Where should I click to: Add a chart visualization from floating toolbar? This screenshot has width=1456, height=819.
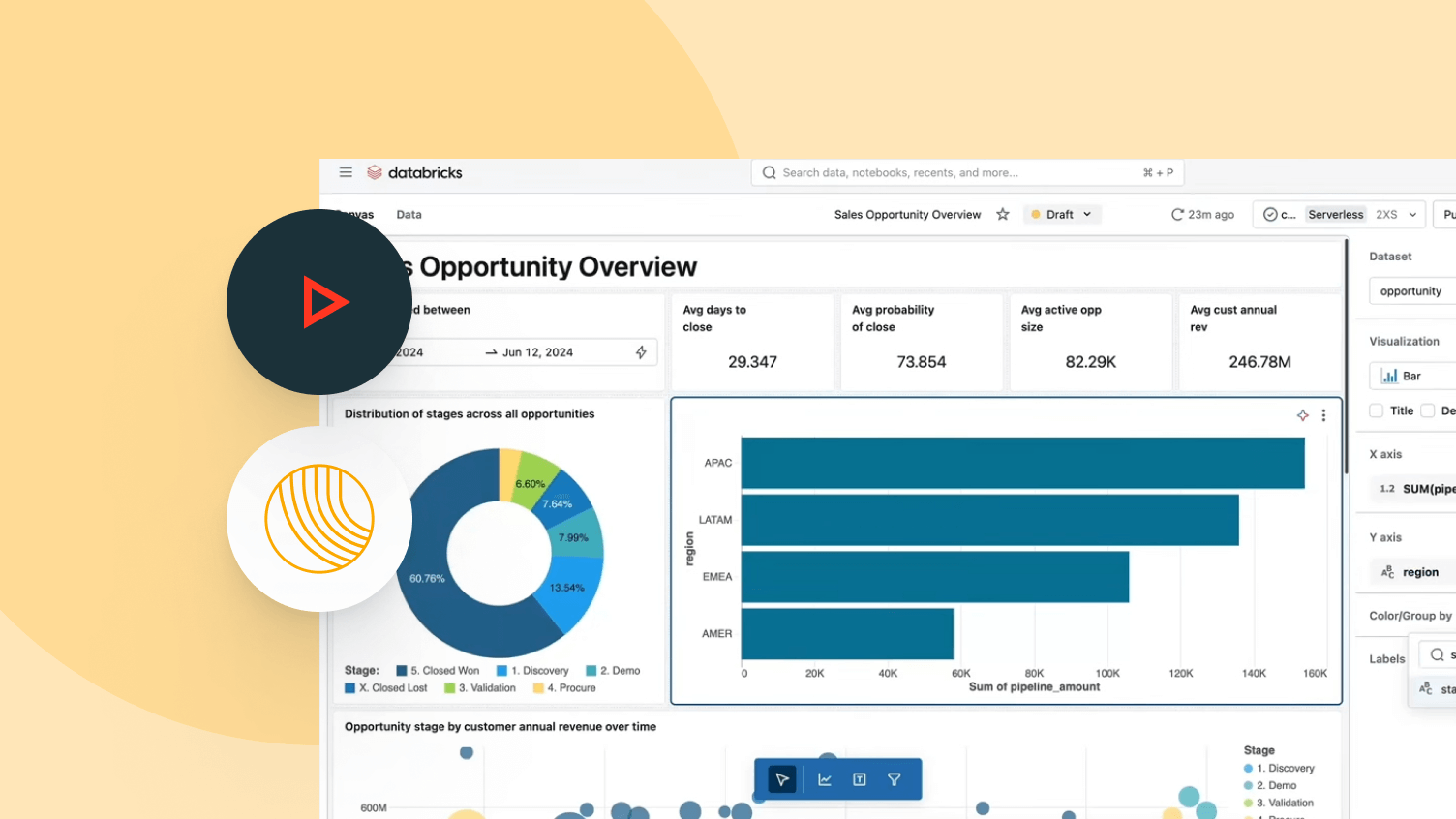(x=825, y=779)
